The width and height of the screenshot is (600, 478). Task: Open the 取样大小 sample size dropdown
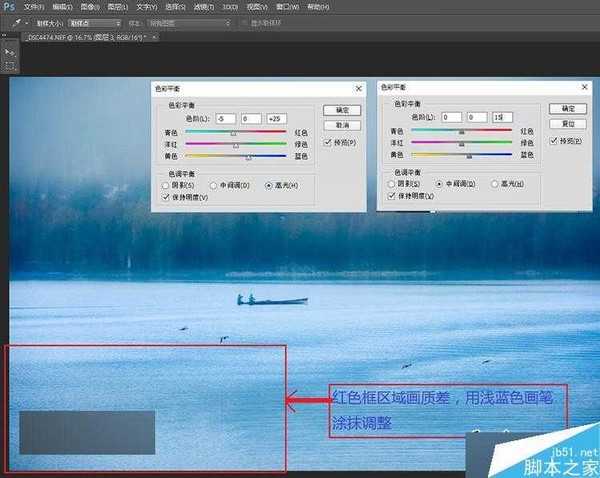[95, 23]
